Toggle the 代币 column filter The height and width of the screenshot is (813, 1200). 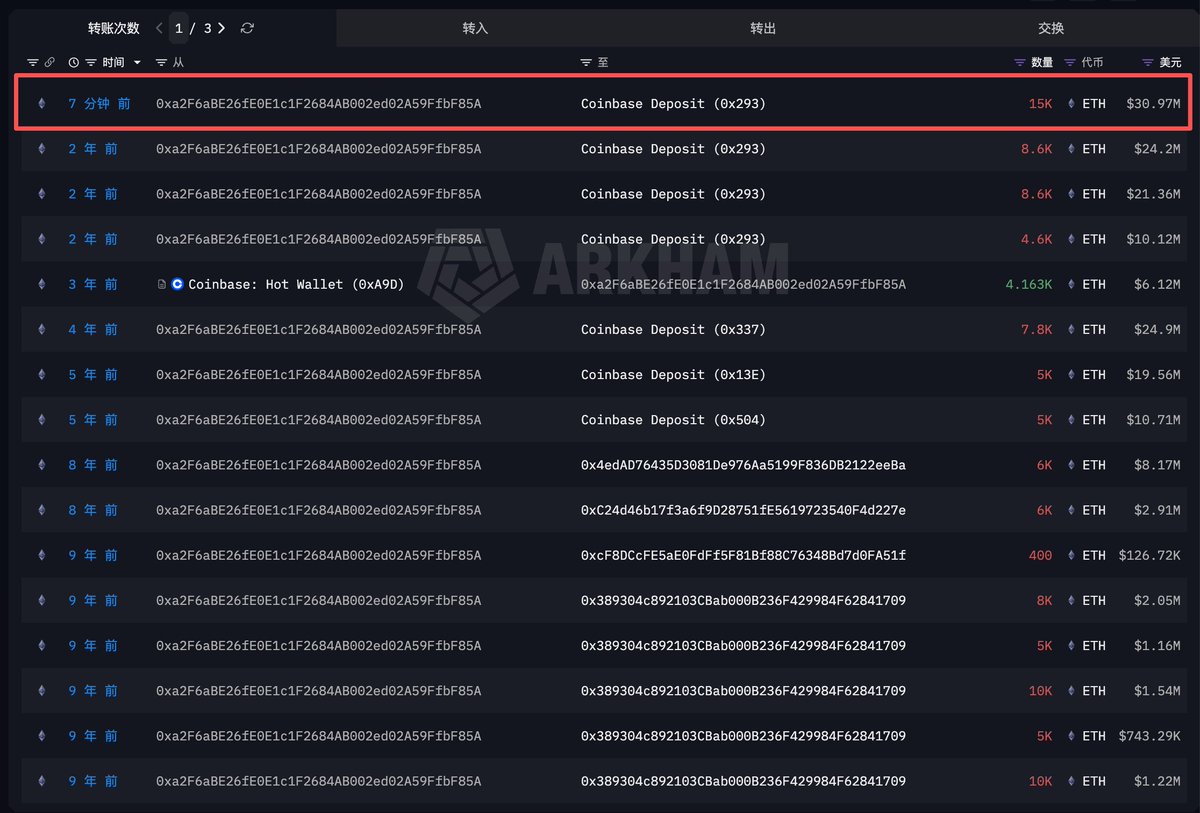coord(1069,62)
